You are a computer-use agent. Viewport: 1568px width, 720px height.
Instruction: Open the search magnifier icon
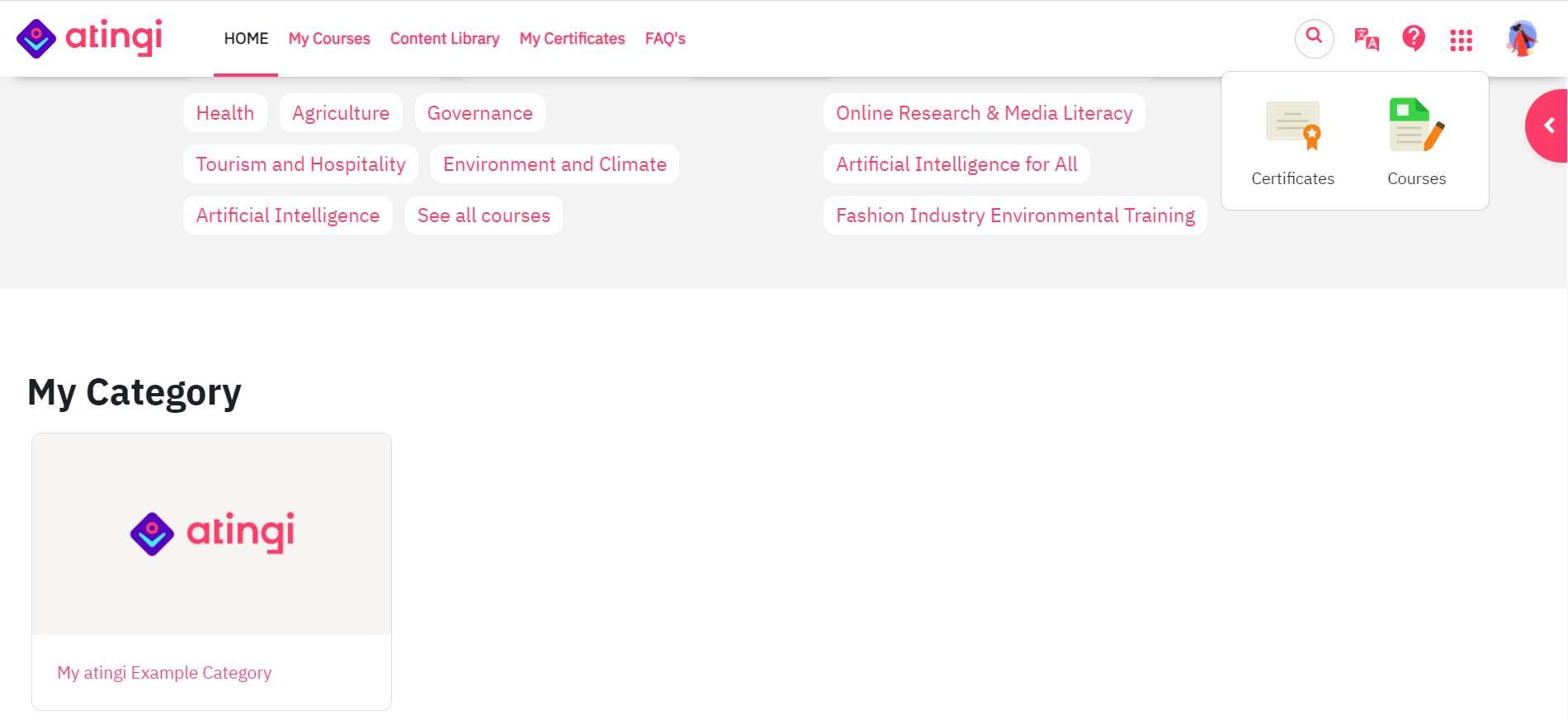[x=1314, y=38]
